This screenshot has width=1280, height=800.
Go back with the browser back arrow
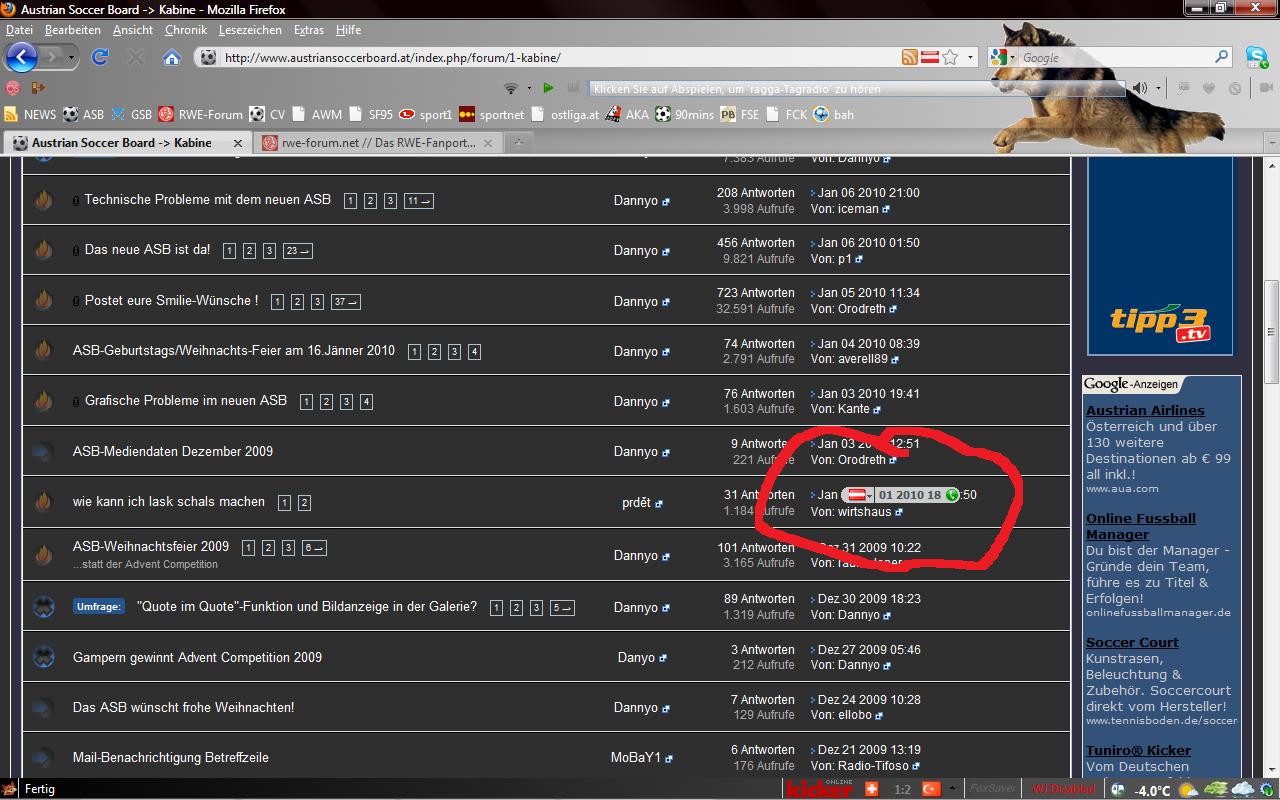point(22,57)
